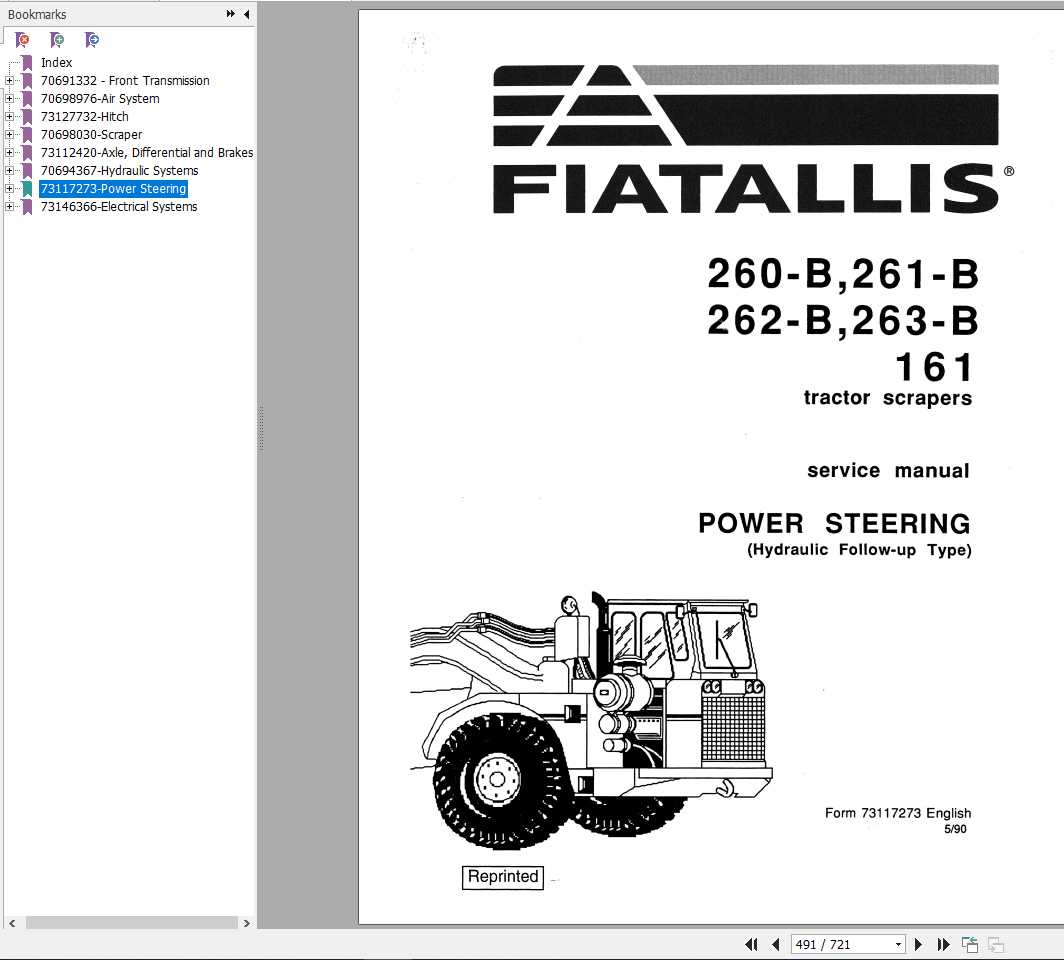The width and height of the screenshot is (1064, 960).
Task: Click the Power Steering bookmark ribbon icon
Action: pos(27,189)
